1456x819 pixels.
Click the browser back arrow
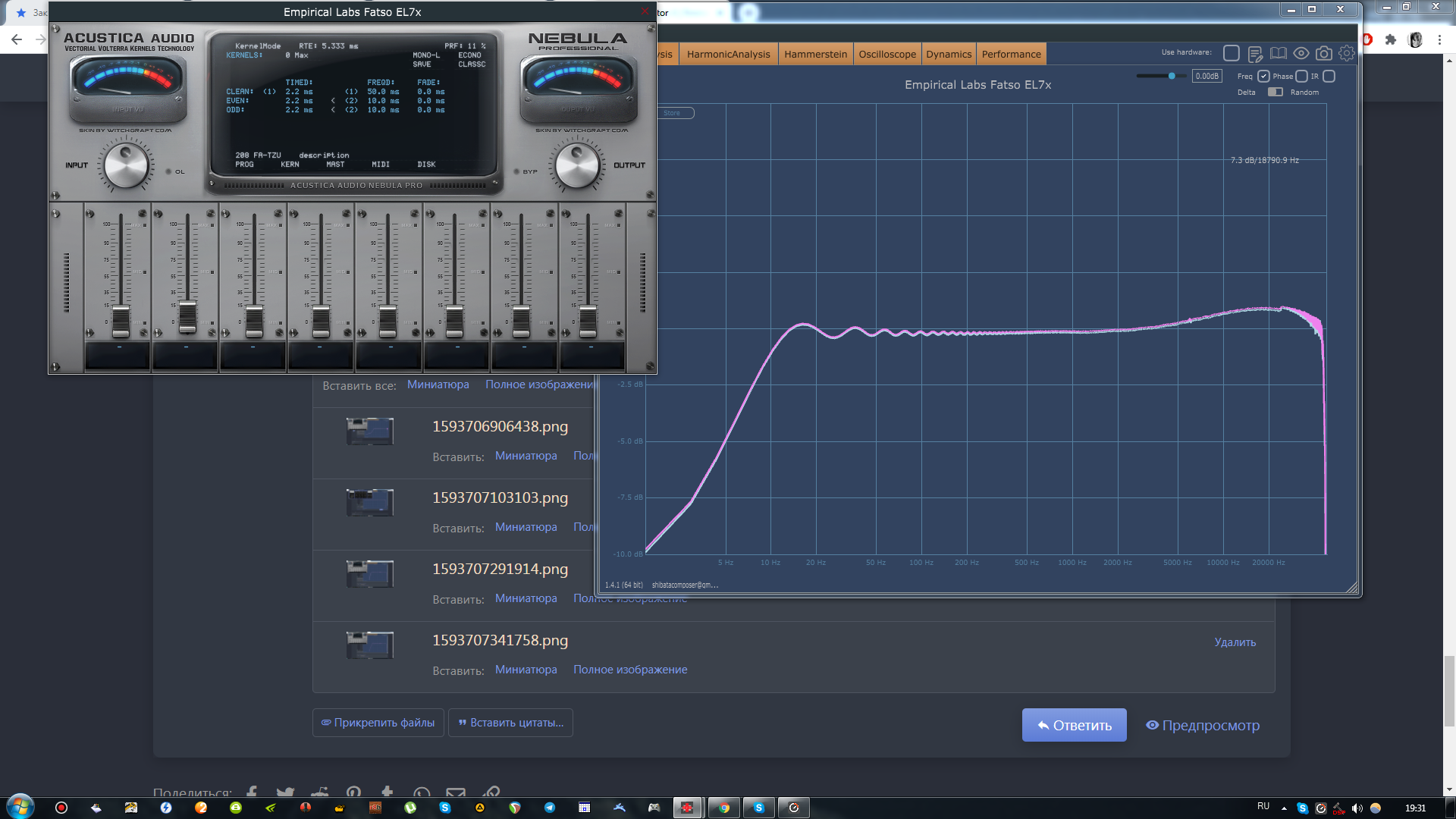[x=17, y=39]
